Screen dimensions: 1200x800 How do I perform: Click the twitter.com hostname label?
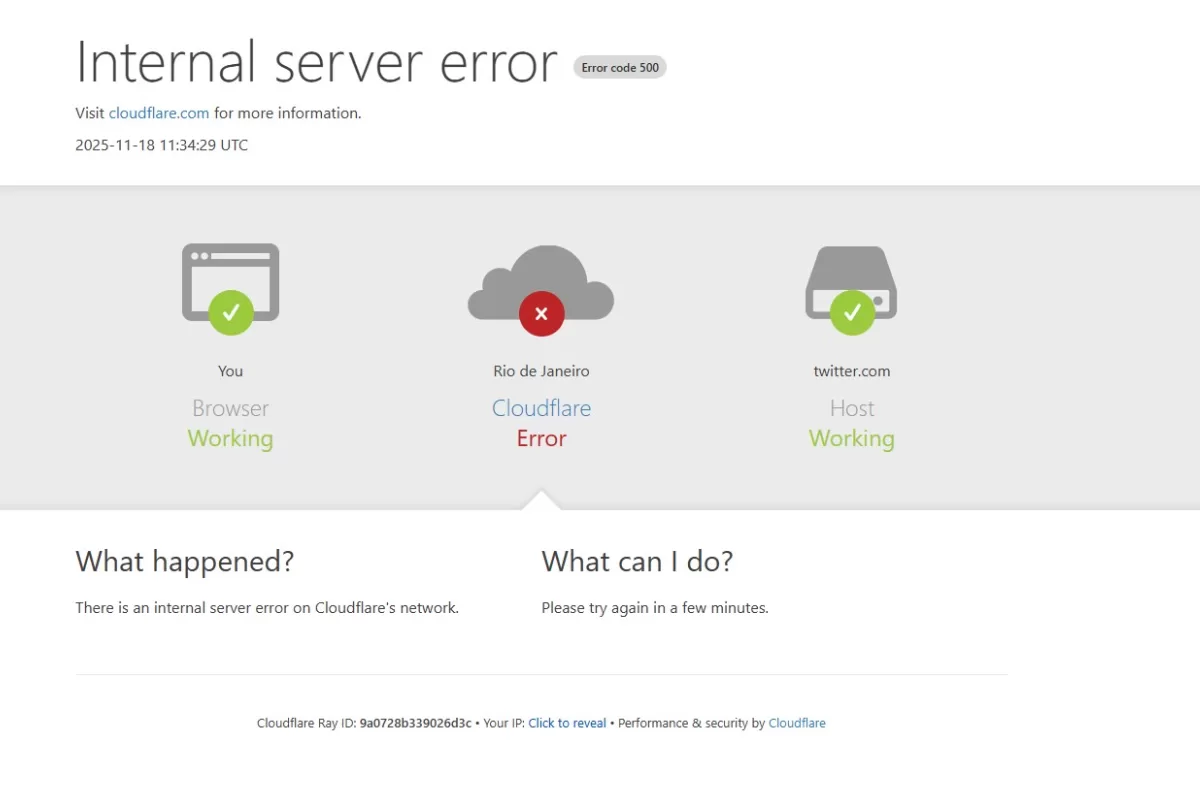coord(851,370)
